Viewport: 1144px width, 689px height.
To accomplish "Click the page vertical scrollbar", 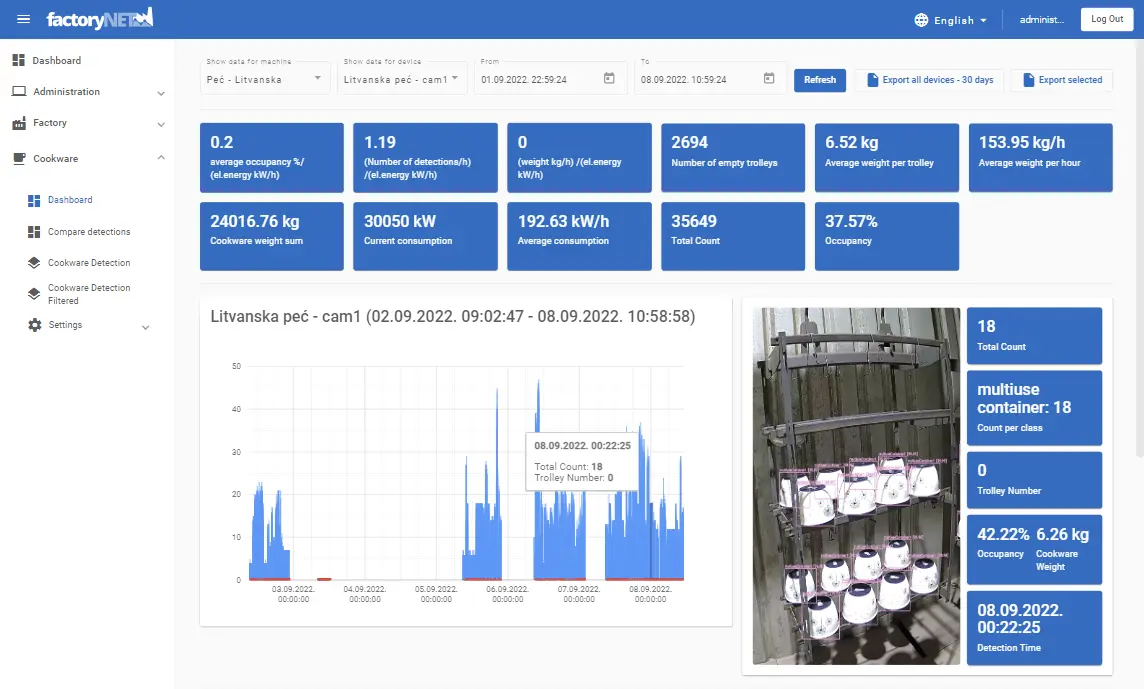I will point(1140,248).
